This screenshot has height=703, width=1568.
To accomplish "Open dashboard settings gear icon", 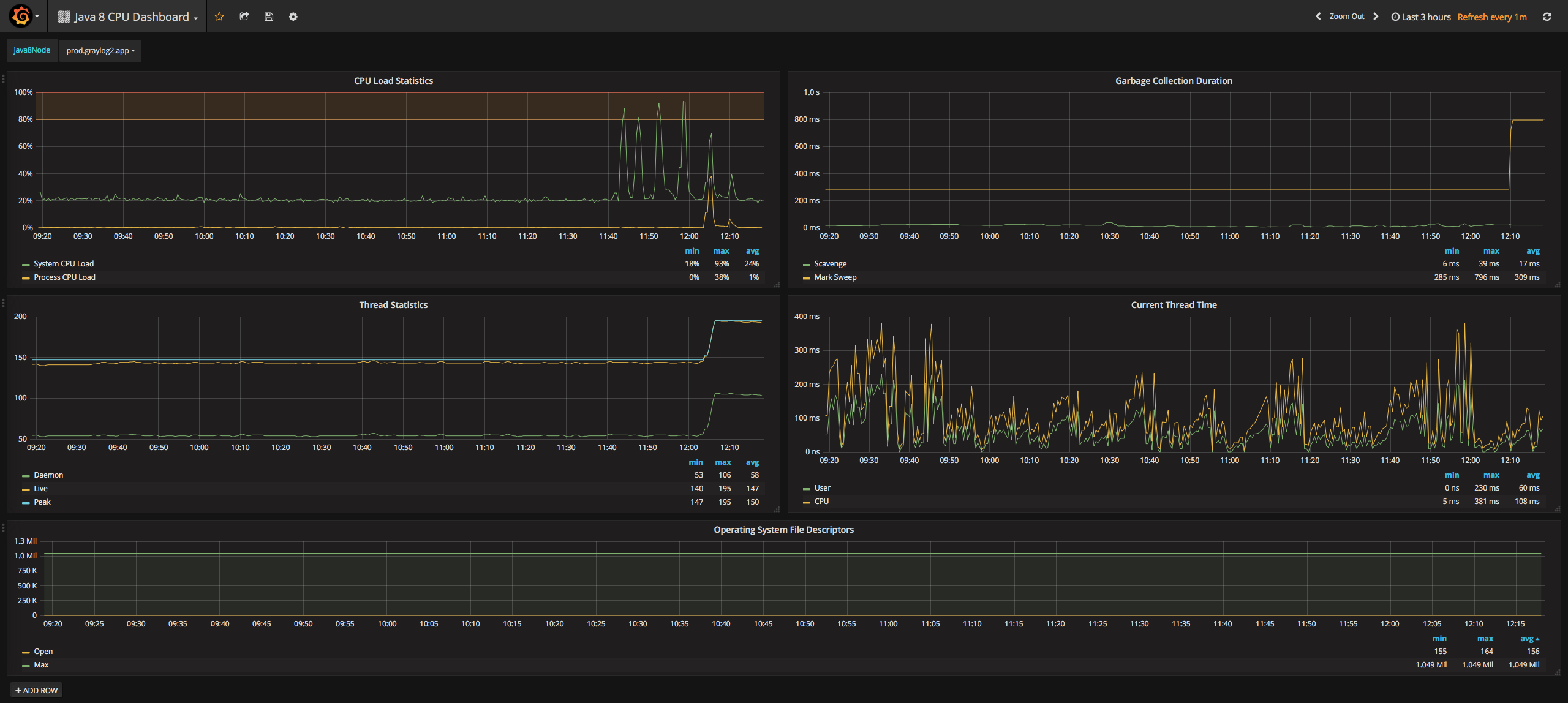I will pos(293,17).
